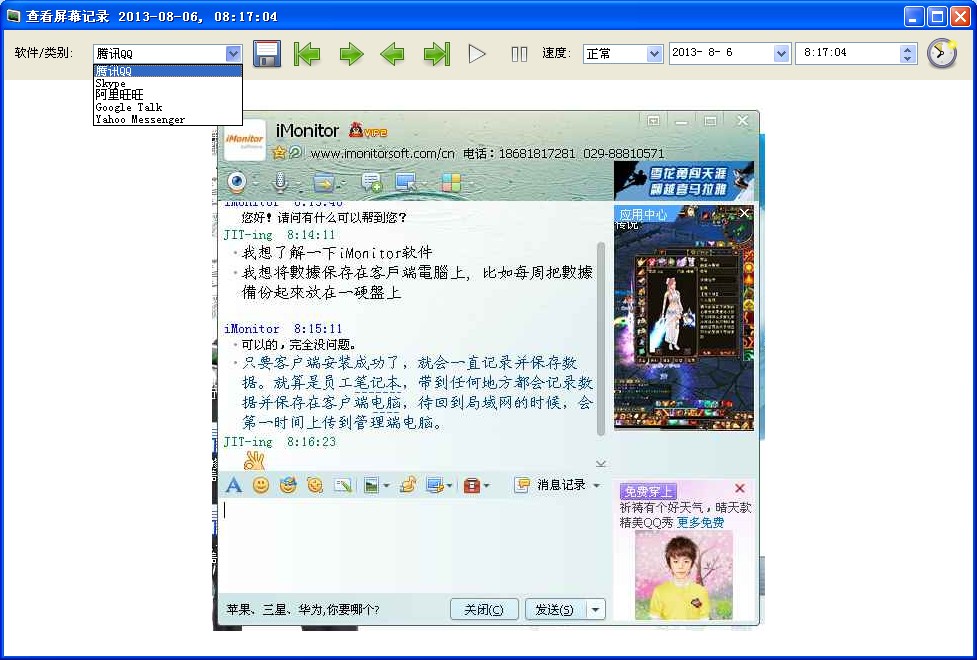Click the send picture icon
The image size is (977, 660).
pyautogui.click(x=371, y=485)
